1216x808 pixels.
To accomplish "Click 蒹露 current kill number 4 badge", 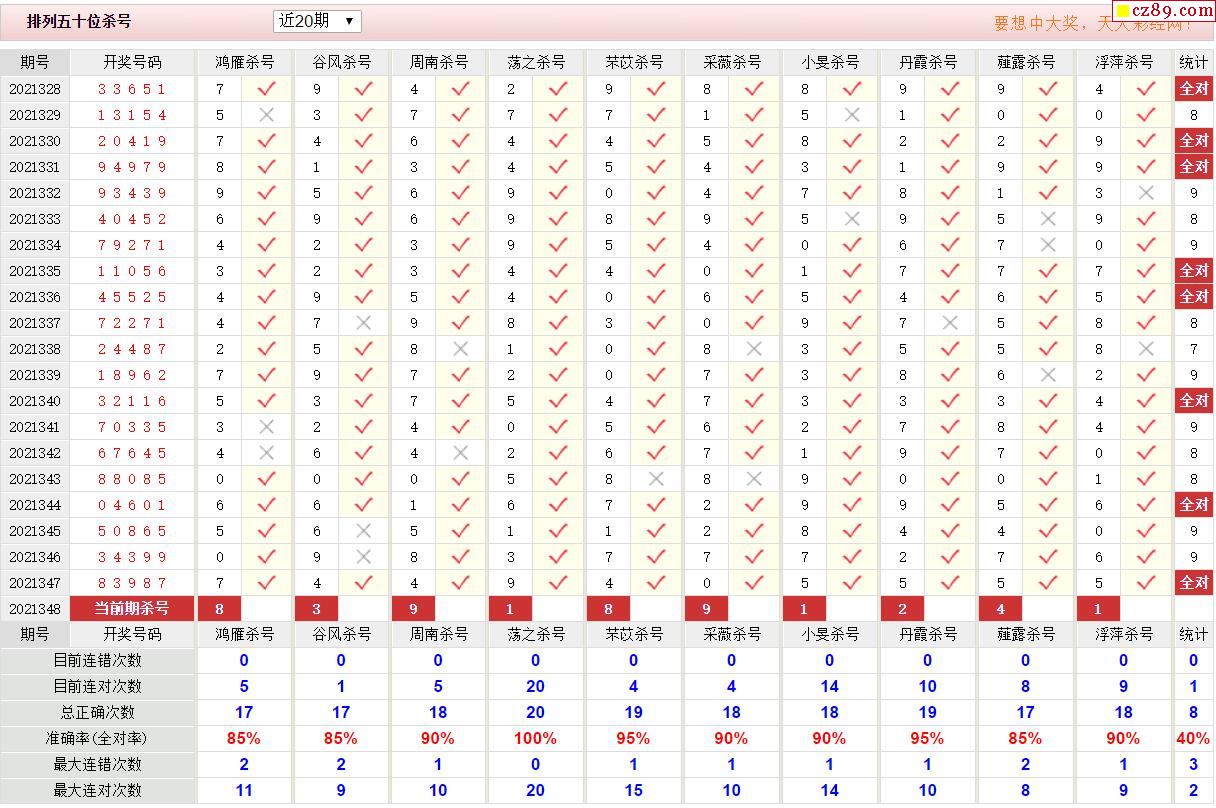I will click(1001, 609).
